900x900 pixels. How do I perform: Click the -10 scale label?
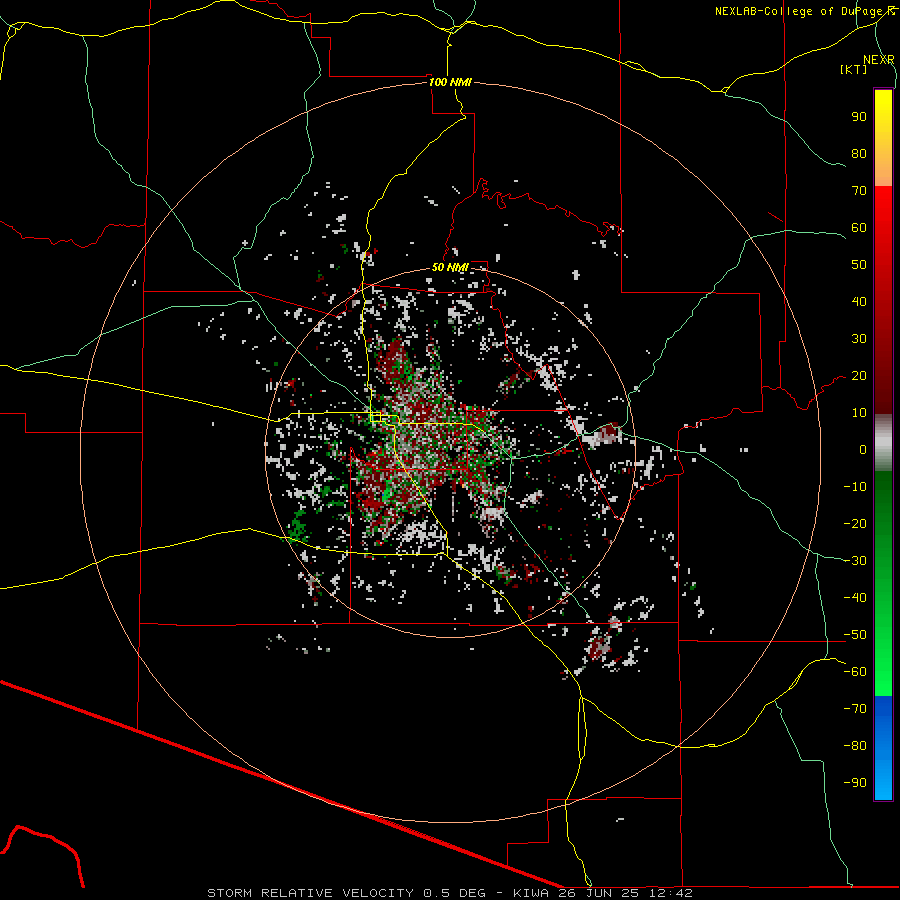[855, 487]
